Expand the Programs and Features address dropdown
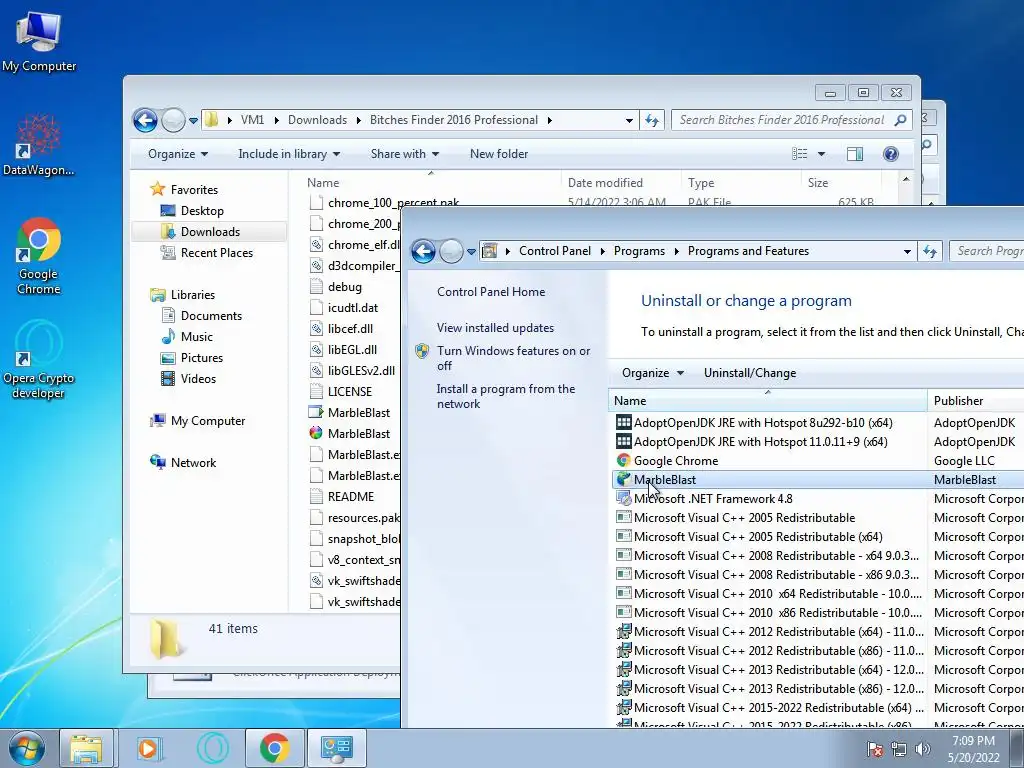1024x768 pixels. pos(907,251)
